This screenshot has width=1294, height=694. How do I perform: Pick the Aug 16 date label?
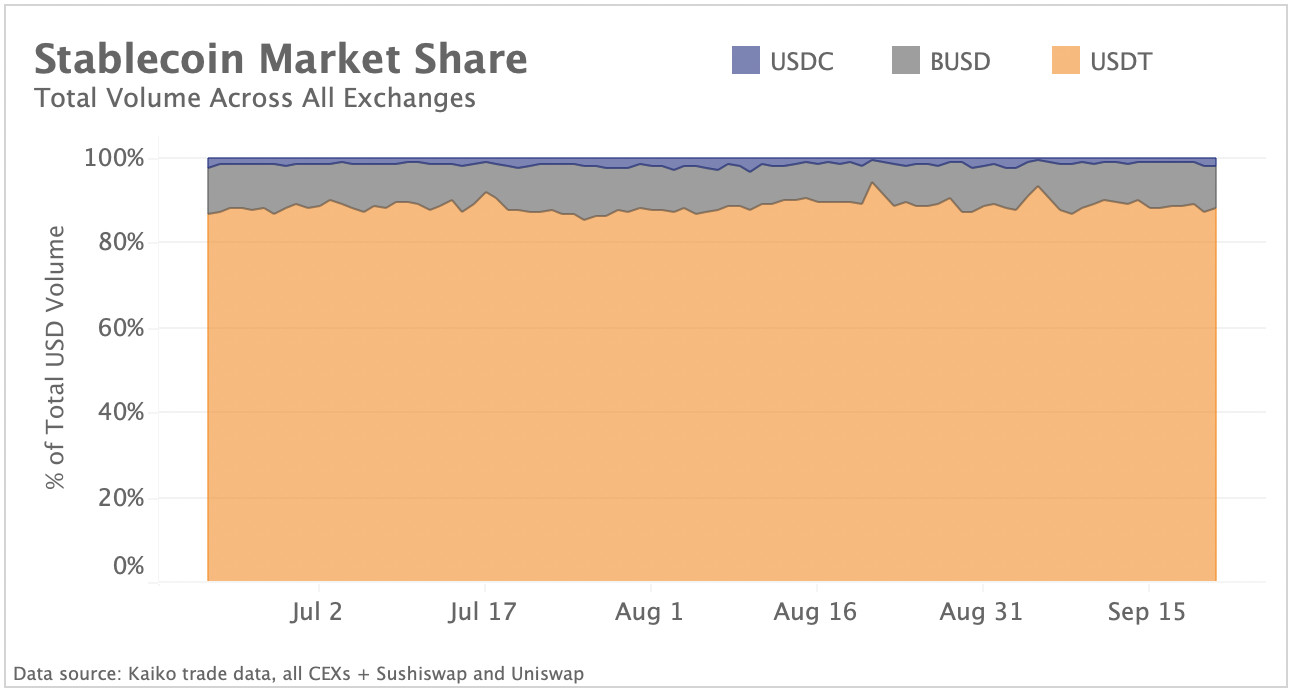tap(815, 612)
